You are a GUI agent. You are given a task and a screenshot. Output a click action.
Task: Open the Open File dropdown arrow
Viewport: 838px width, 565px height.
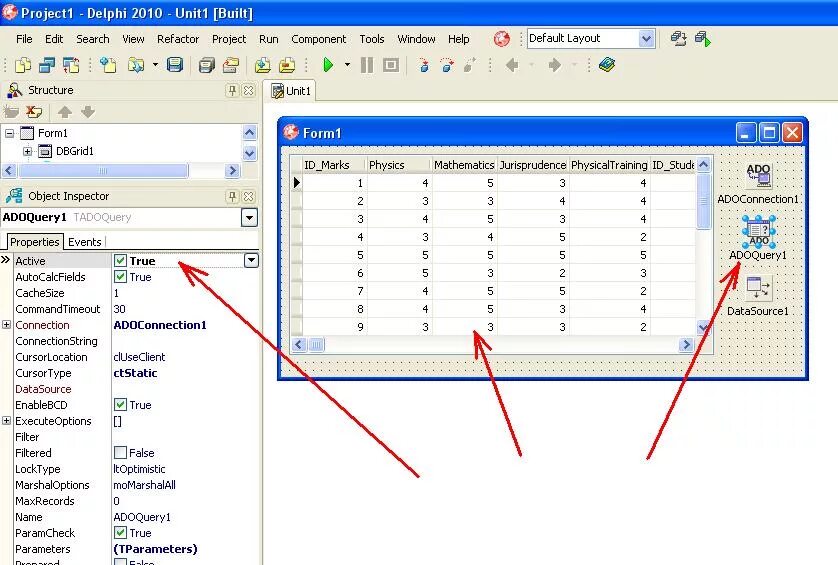pos(155,65)
